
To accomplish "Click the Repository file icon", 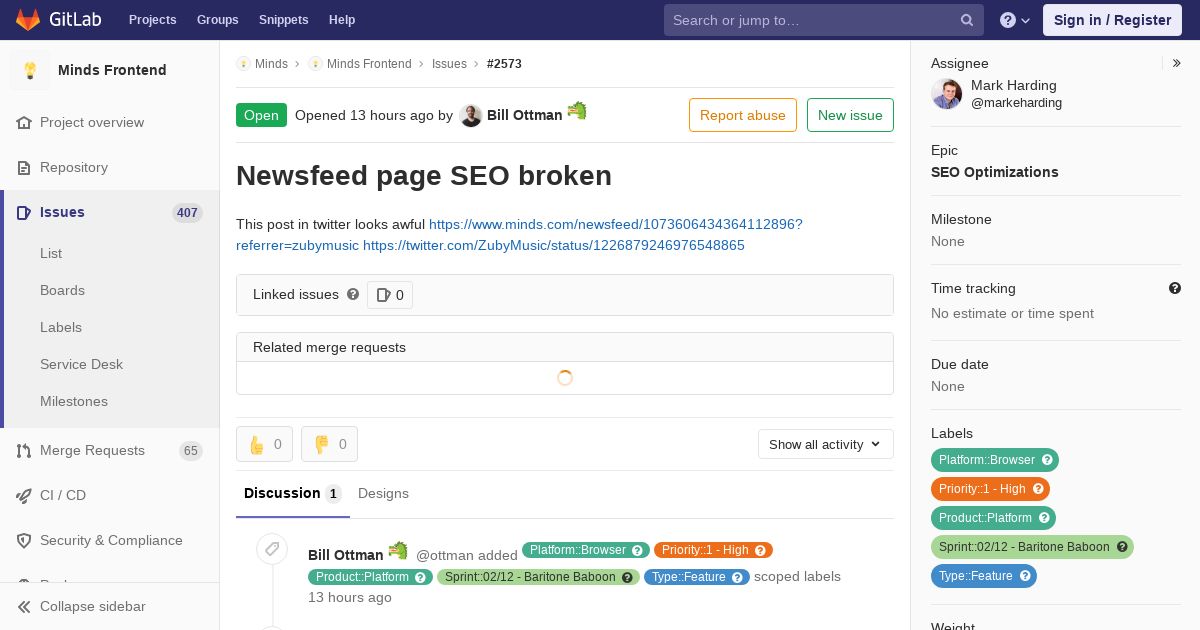I will 24,167.
